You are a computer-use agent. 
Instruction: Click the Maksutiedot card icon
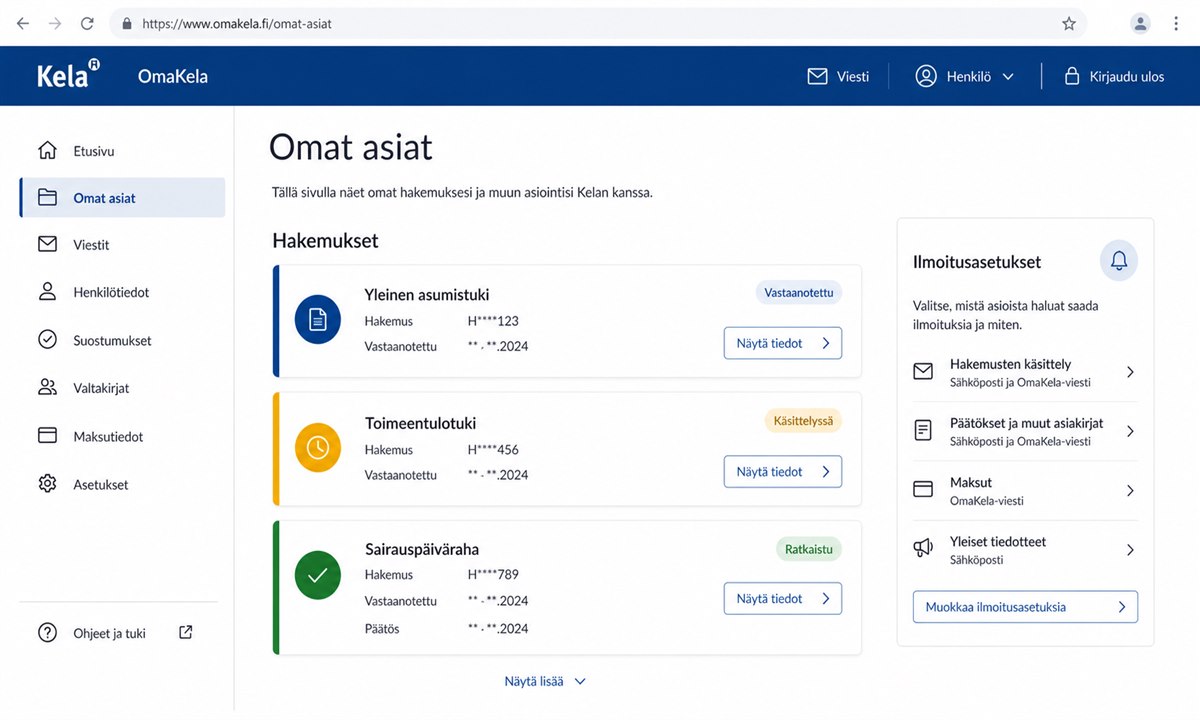pyautogui.click(x=47, y=436)
